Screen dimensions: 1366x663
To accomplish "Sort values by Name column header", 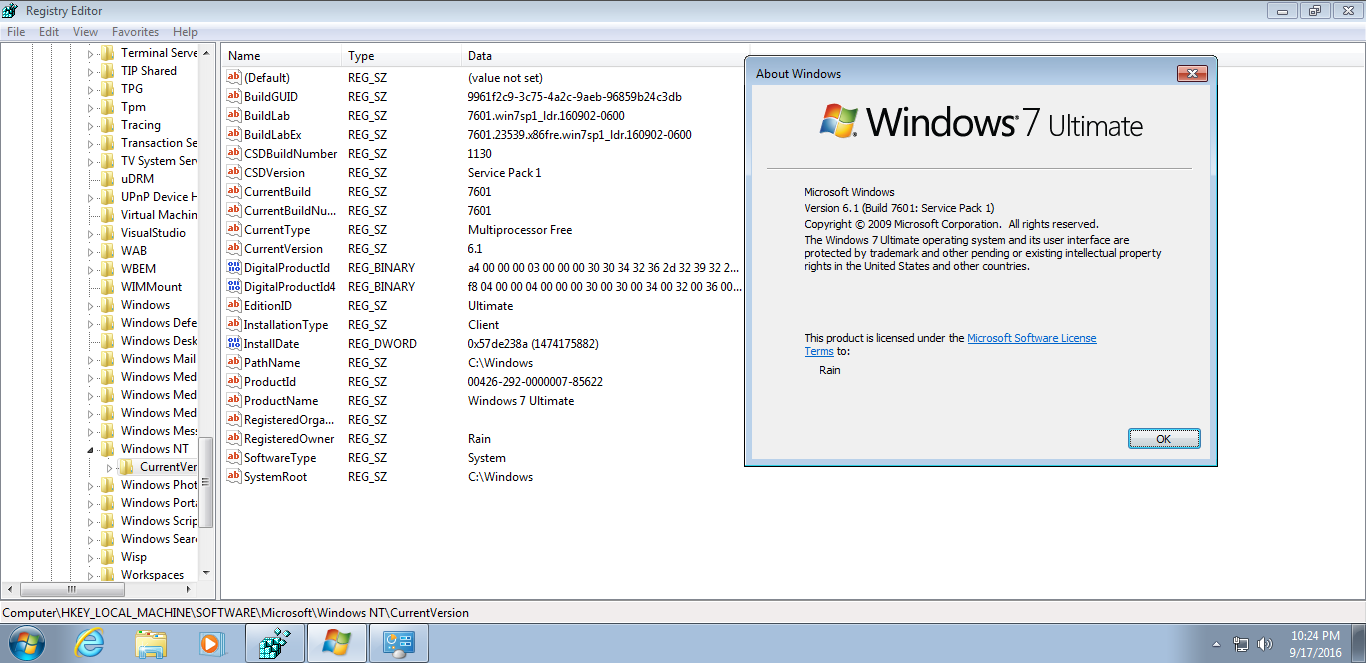I will 282,56.
